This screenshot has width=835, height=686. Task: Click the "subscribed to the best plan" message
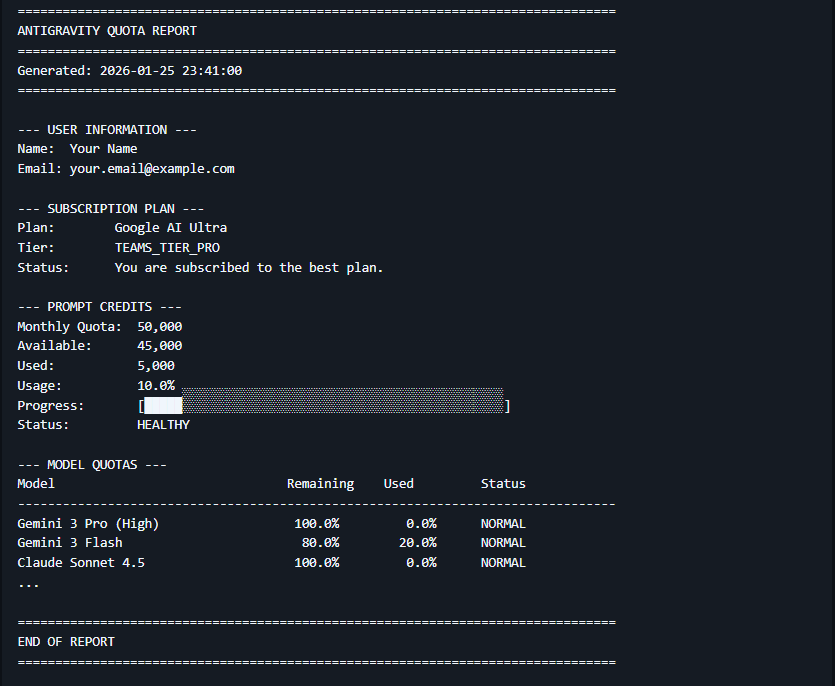click(249, 268)
